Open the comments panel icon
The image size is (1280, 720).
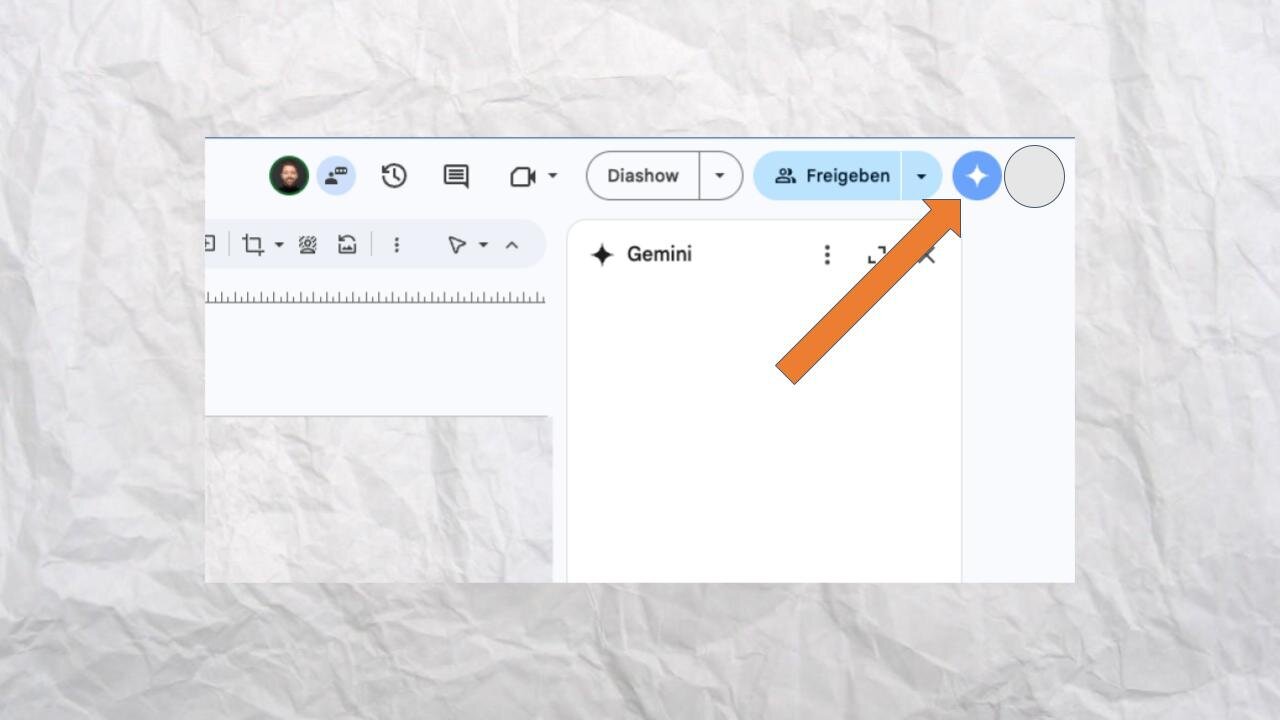click(x=456, y=176)
